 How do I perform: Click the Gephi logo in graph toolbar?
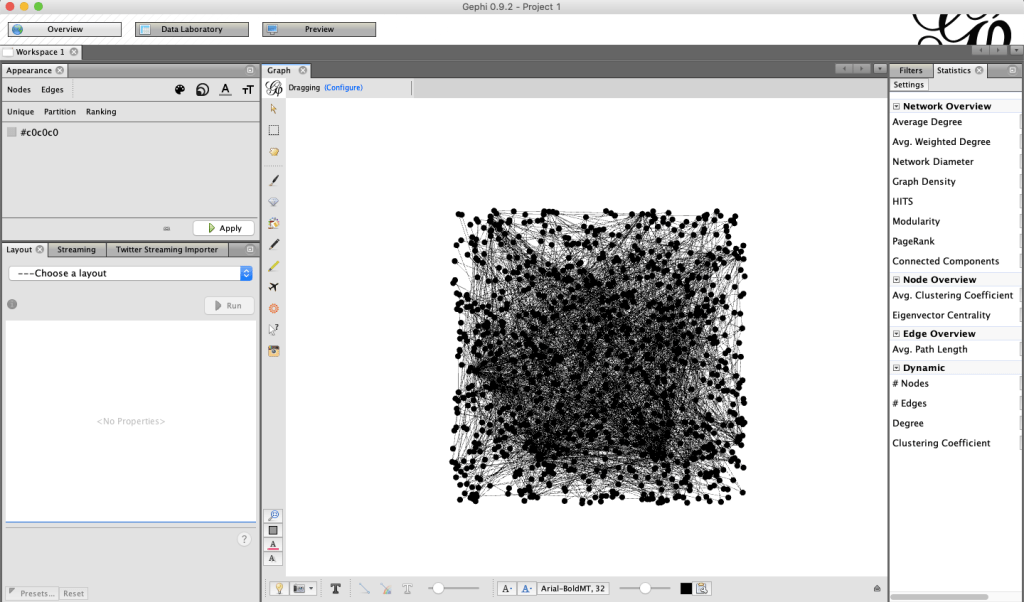(274, 87)
